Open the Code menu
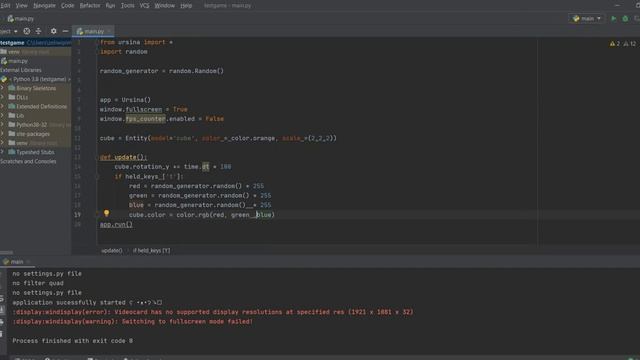Viewport: 640px width, 360px height. click(67, 6)
